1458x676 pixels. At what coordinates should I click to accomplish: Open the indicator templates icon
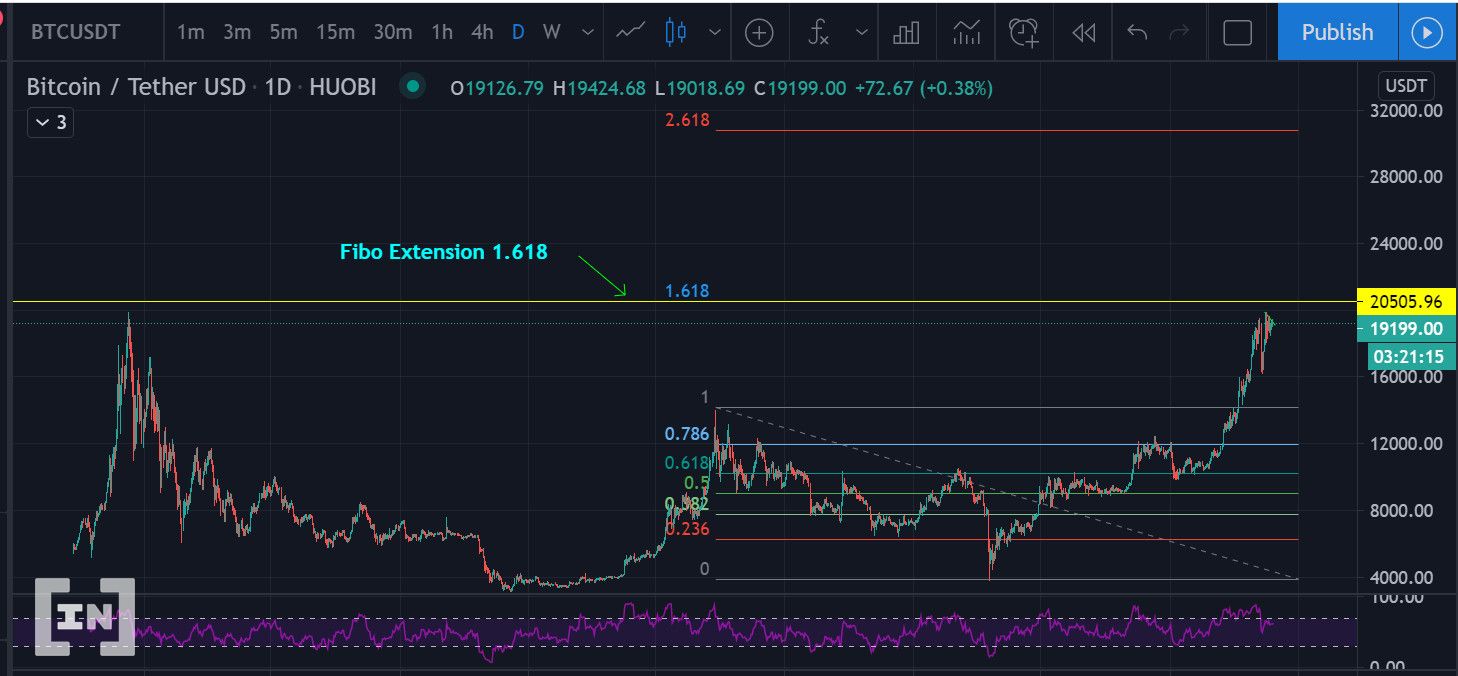coord(967,33)
